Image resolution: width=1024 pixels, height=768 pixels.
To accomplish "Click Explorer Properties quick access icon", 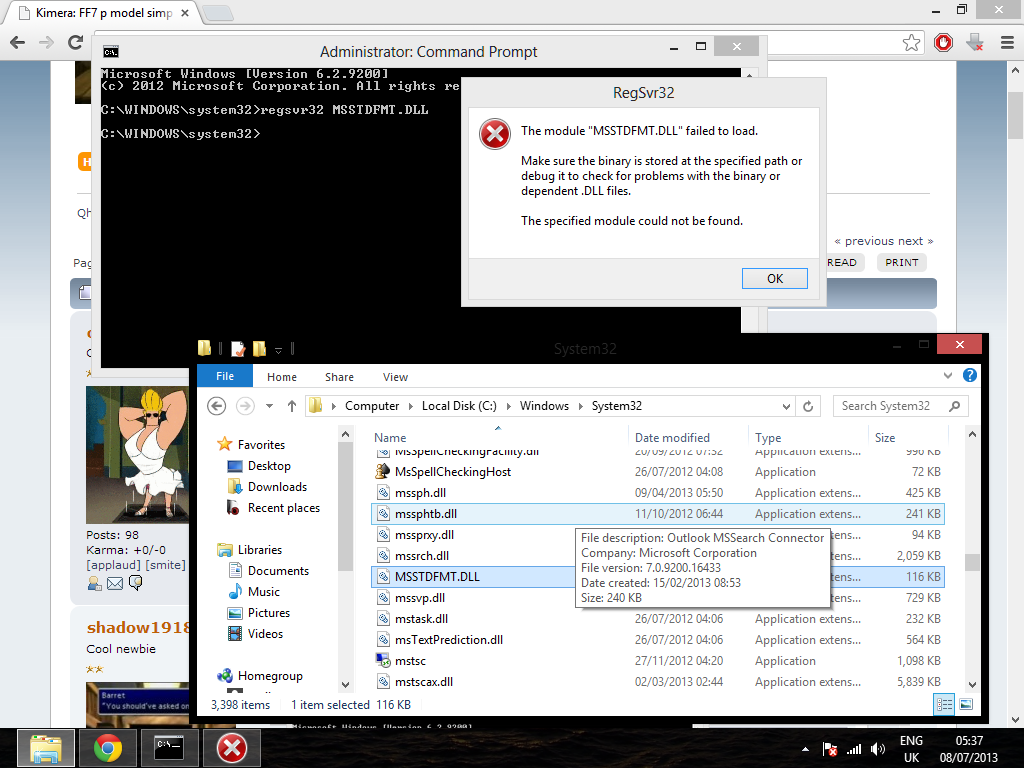I will [238, 349].
